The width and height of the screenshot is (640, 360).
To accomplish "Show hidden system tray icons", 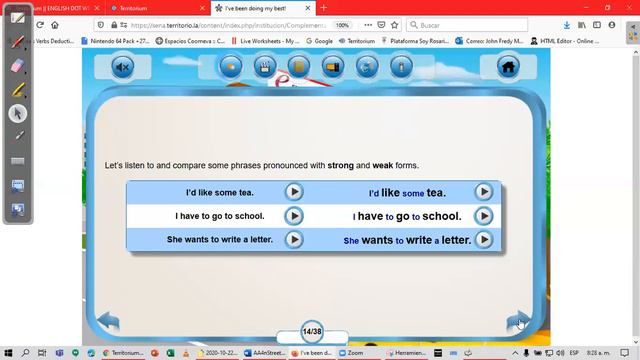I will tap(515, 353).
